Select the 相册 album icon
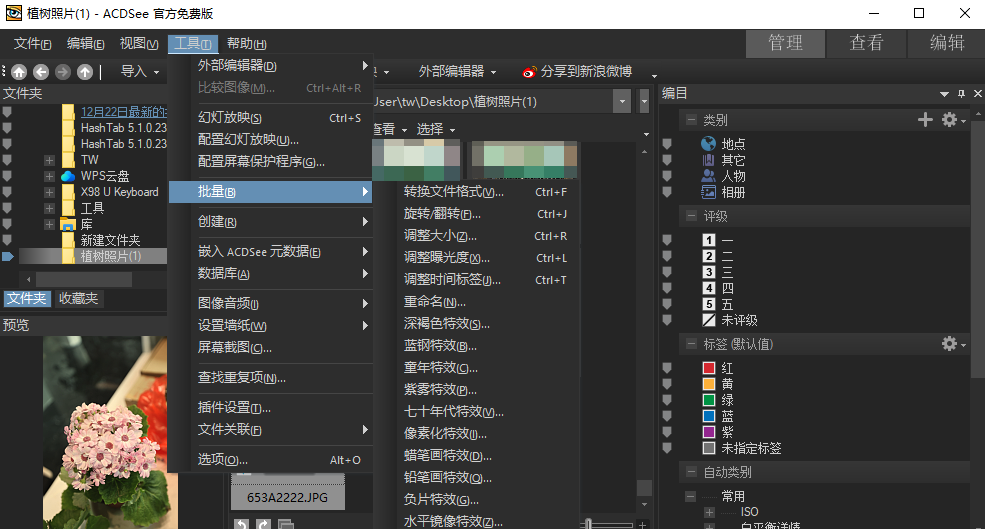985x529 pixels. pos(709,192)
